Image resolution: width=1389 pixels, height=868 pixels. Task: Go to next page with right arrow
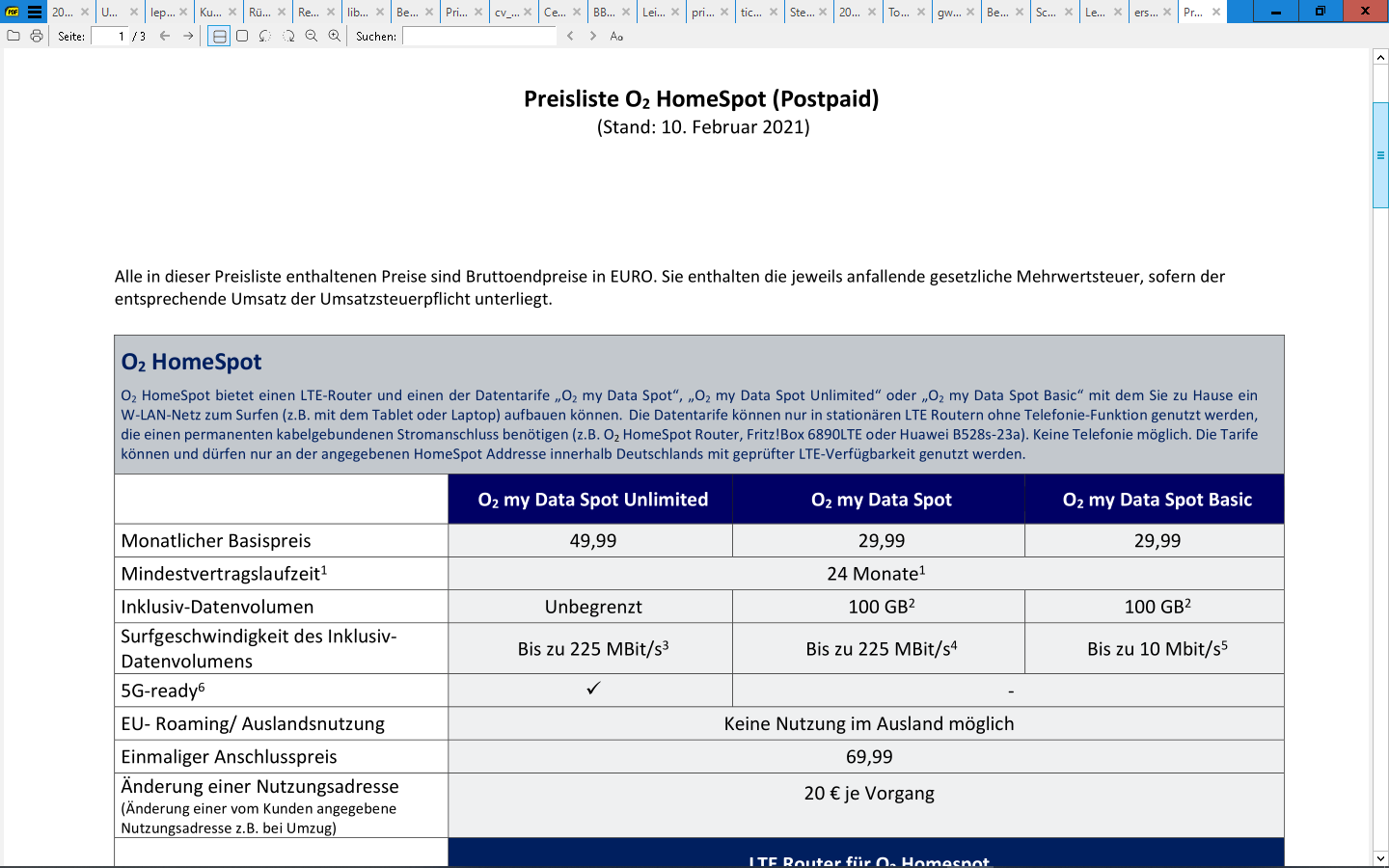tap(188, 36)
